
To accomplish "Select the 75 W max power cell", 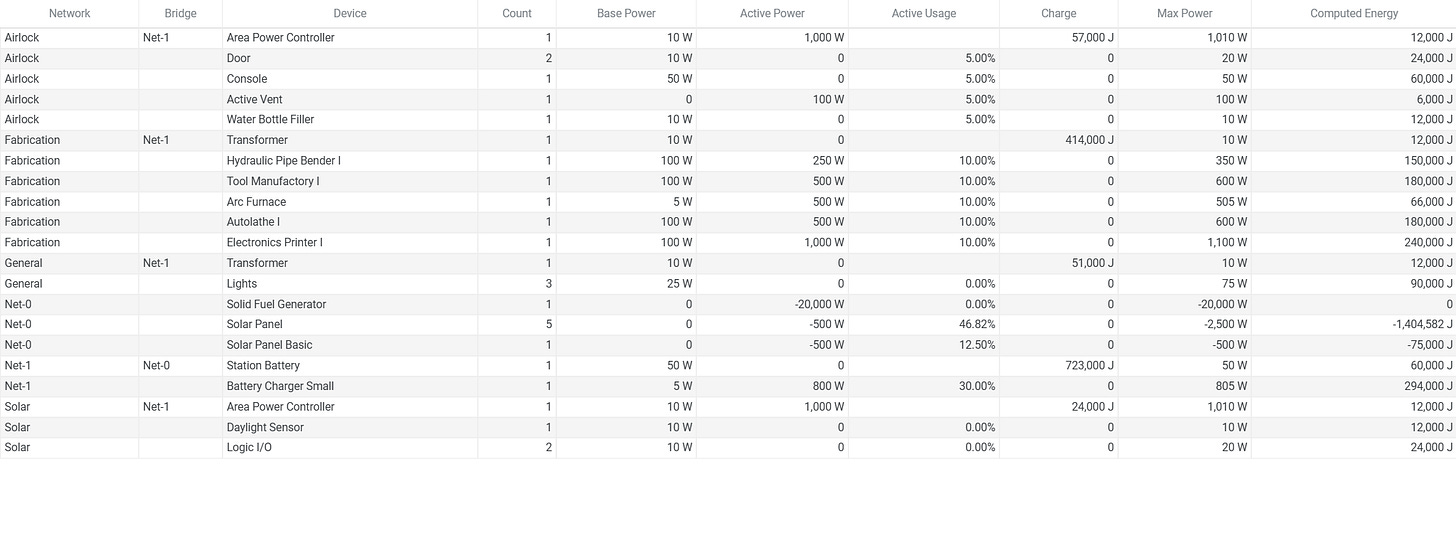I will click(1185, 284).
